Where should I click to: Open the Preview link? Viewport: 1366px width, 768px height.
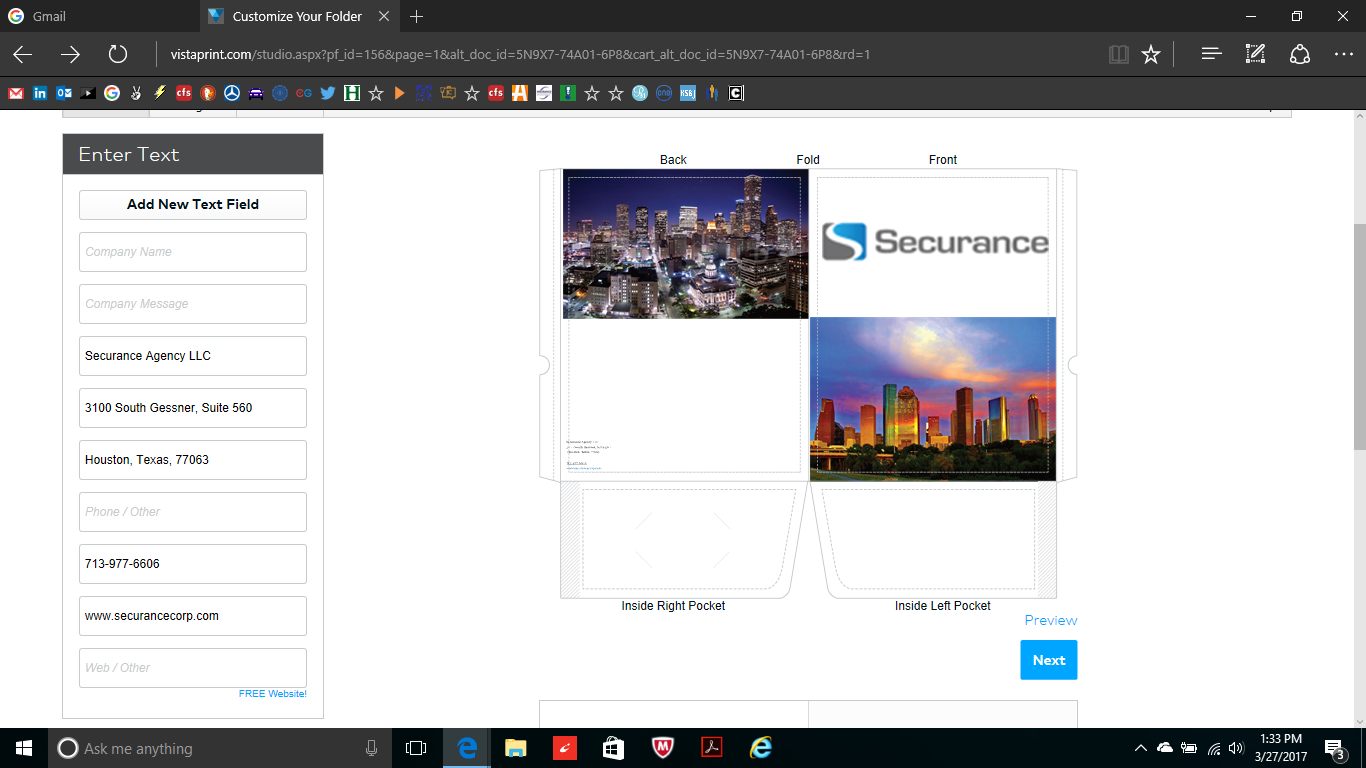click(1050, 620)
